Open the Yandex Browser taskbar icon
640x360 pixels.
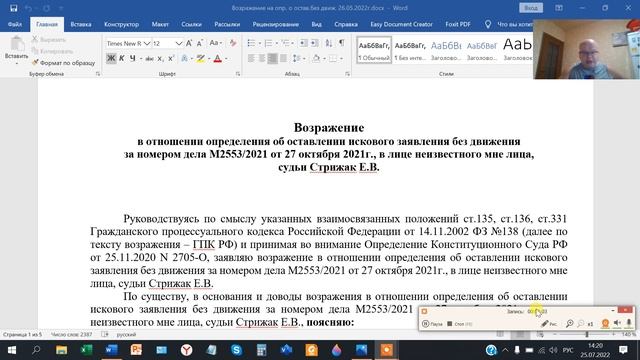(x=187, y=350)
